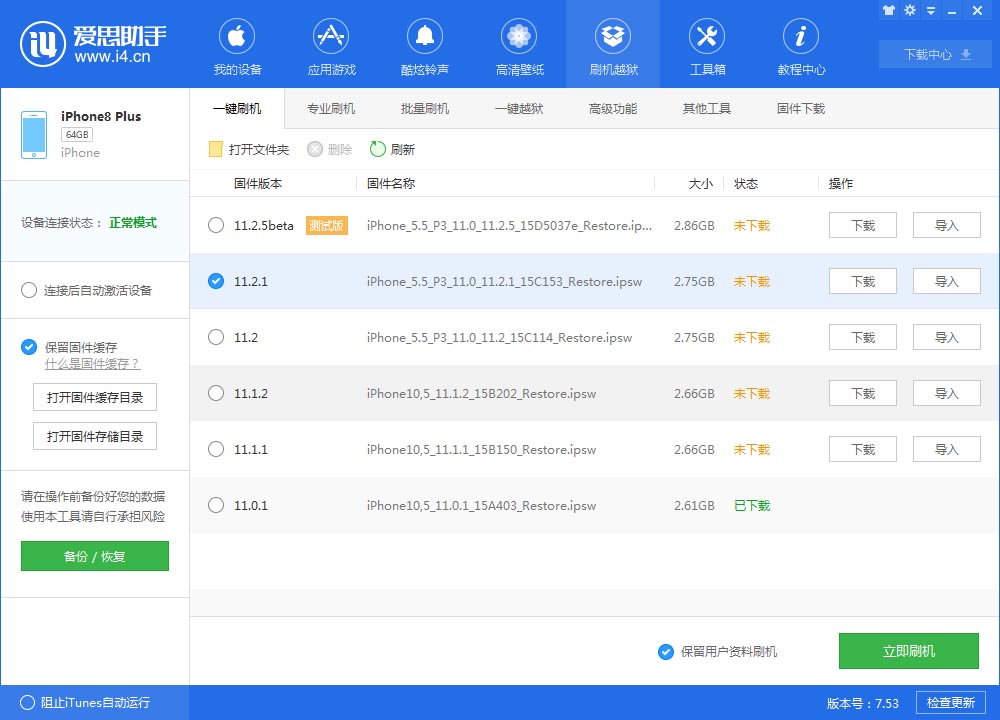Viewport: 1000px width, 720px height.
Task: Select firmware version 11.2 radio button
Action: (216, 337)
